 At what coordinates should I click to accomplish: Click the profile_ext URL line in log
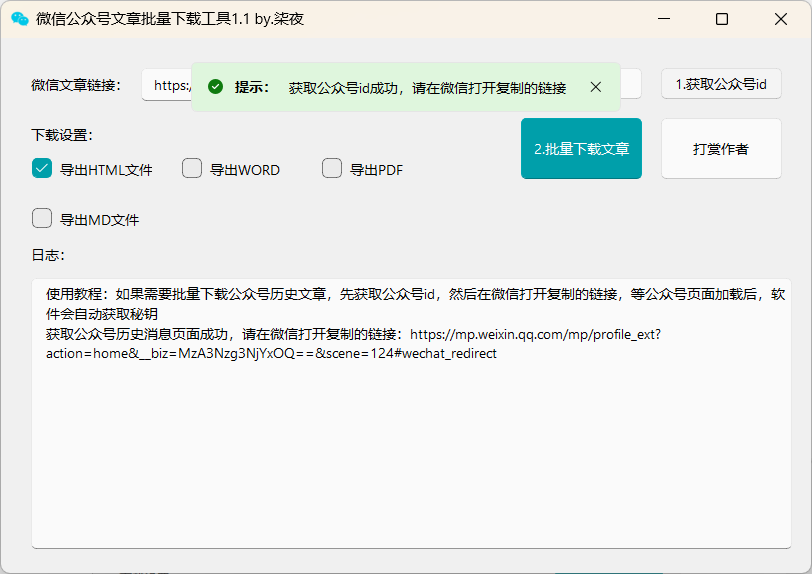tap(353, 334)
